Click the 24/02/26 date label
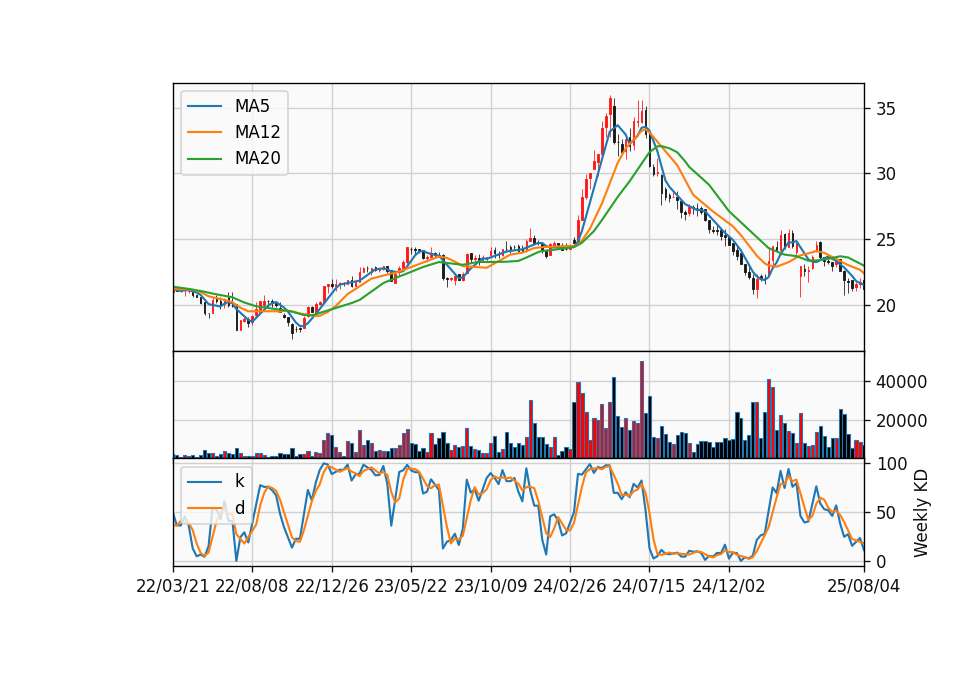This screenshot has width=960, height=690. pos(569,586)
